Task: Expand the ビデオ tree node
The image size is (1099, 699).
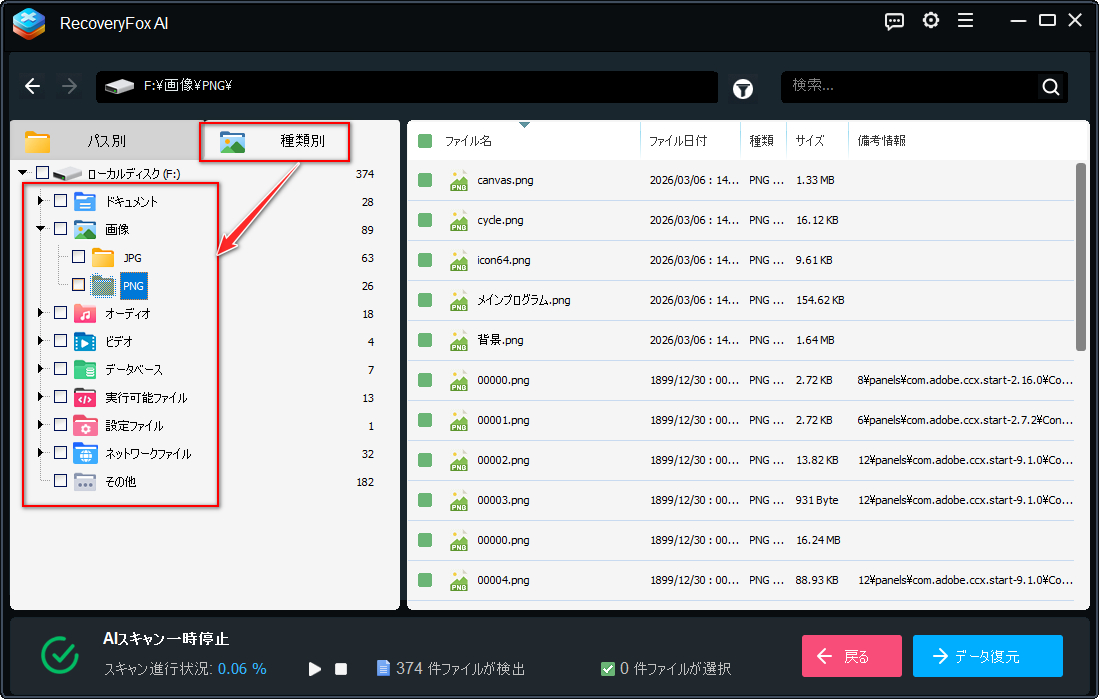Action: point(41,341)
